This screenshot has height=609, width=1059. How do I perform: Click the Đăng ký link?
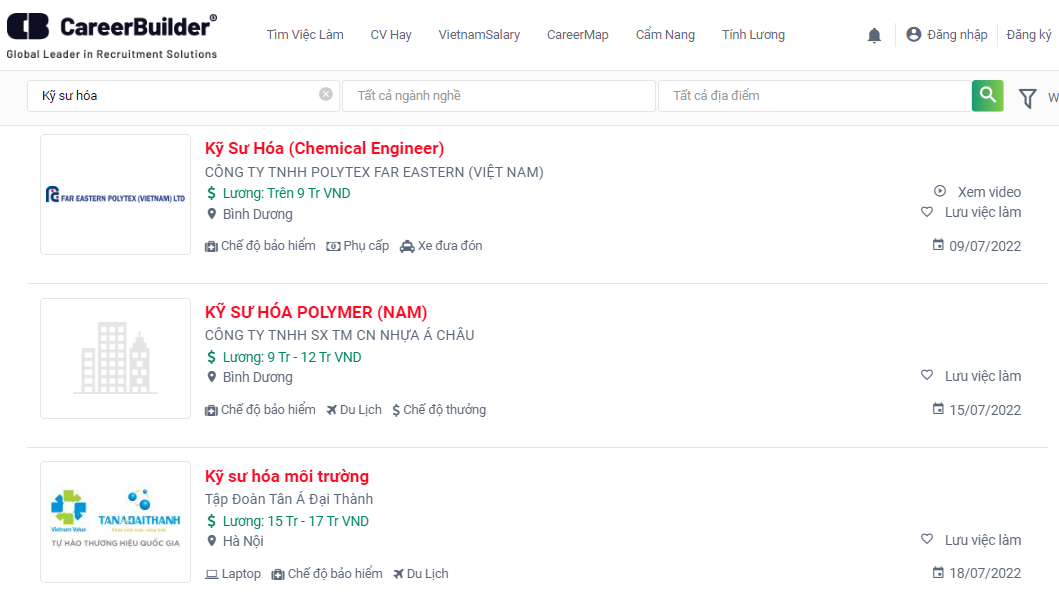[x=1028, y=35]
